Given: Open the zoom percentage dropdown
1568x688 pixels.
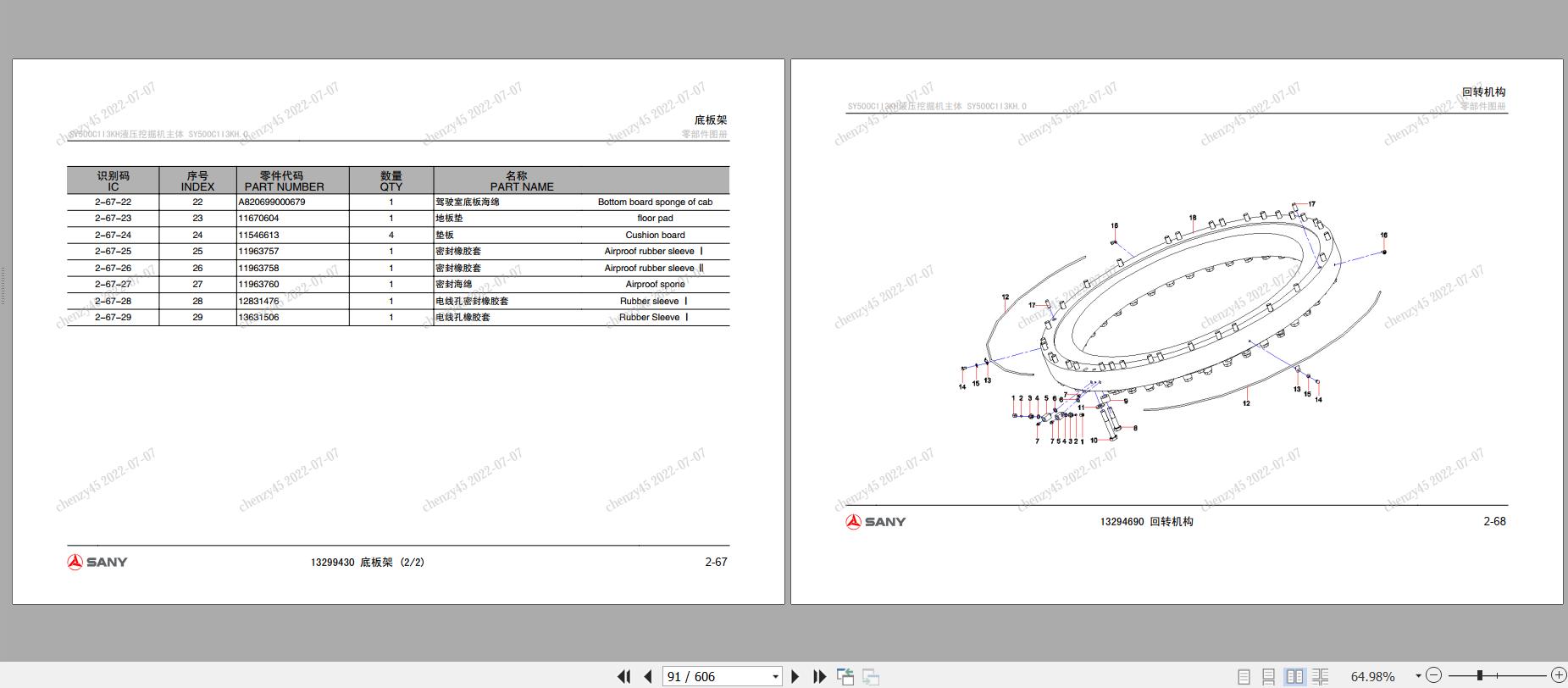Looking at the screenshot, I should coord(1418,676).
